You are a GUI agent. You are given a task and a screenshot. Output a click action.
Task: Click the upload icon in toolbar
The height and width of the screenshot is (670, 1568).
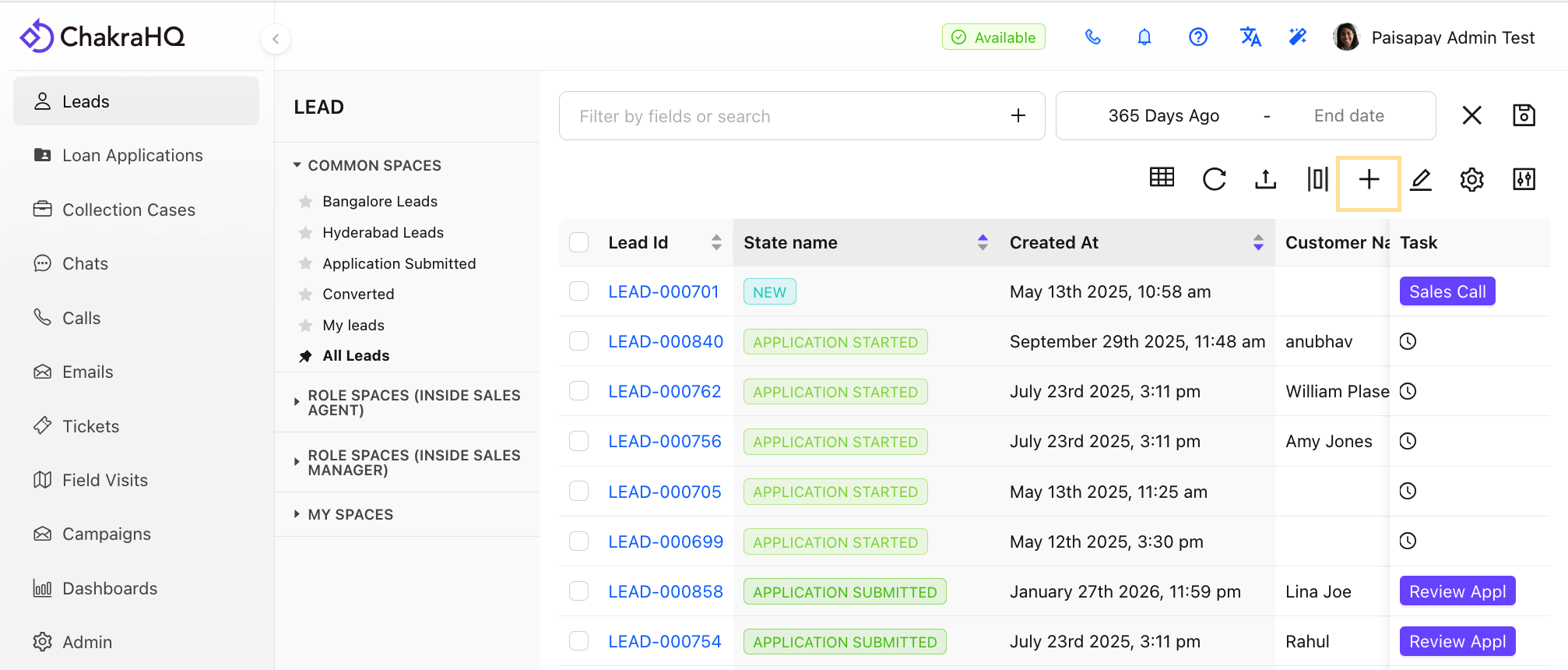click(1265, 180)
